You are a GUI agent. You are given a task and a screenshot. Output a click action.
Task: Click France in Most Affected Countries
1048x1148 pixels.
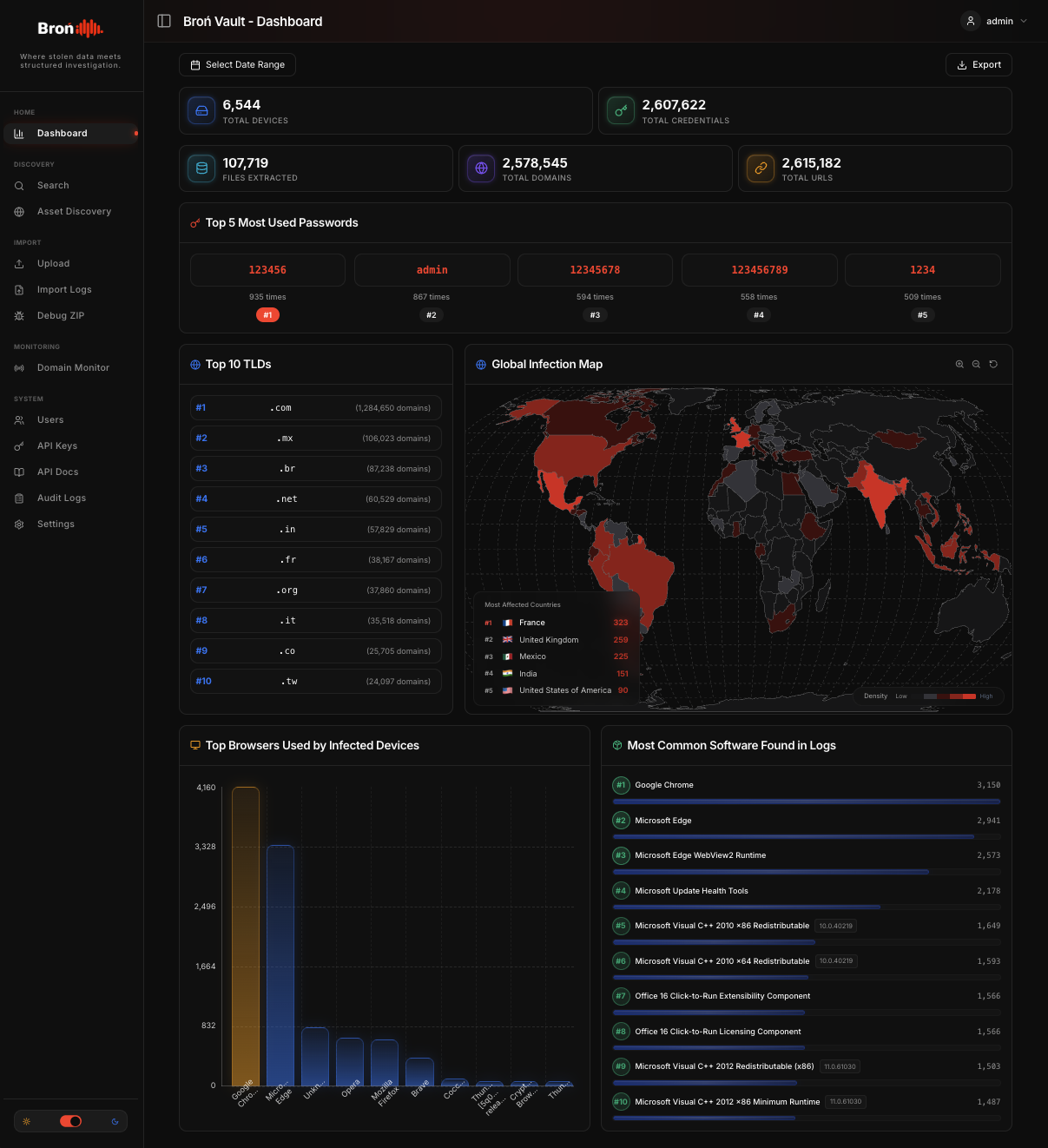[x=556, y=623]
